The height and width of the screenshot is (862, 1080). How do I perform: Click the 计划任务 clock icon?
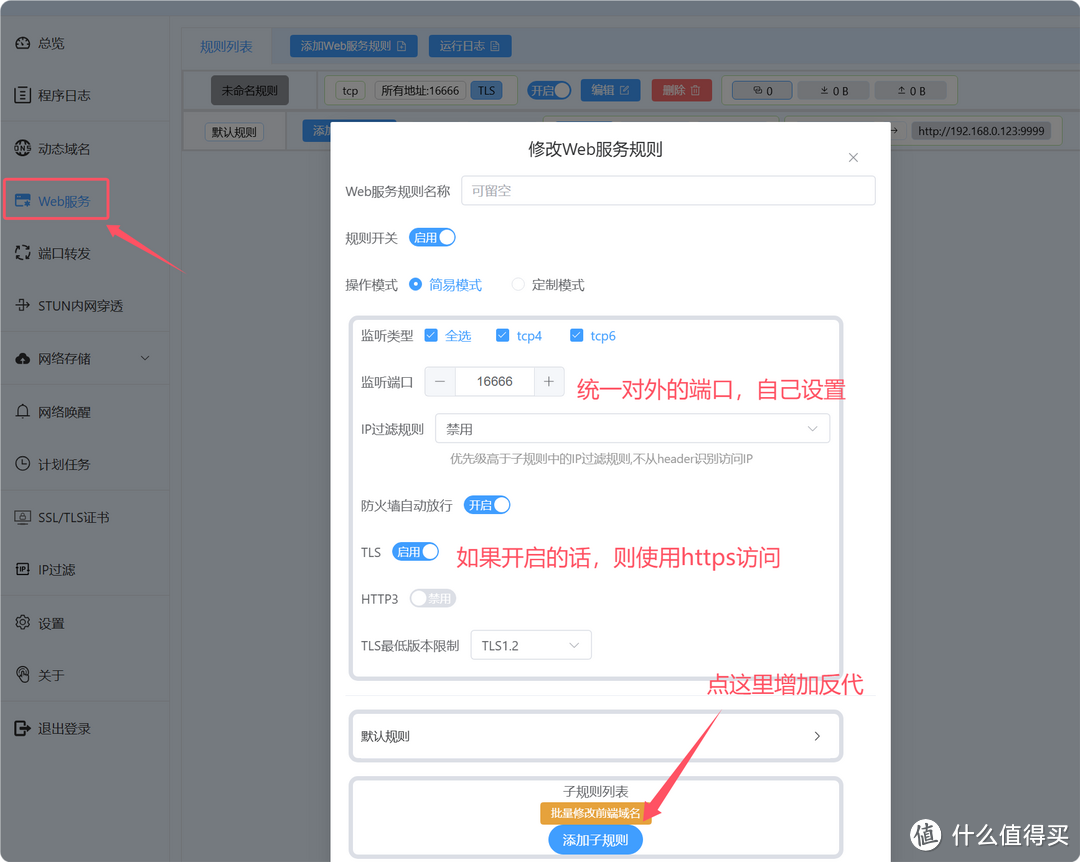point(23,464)
